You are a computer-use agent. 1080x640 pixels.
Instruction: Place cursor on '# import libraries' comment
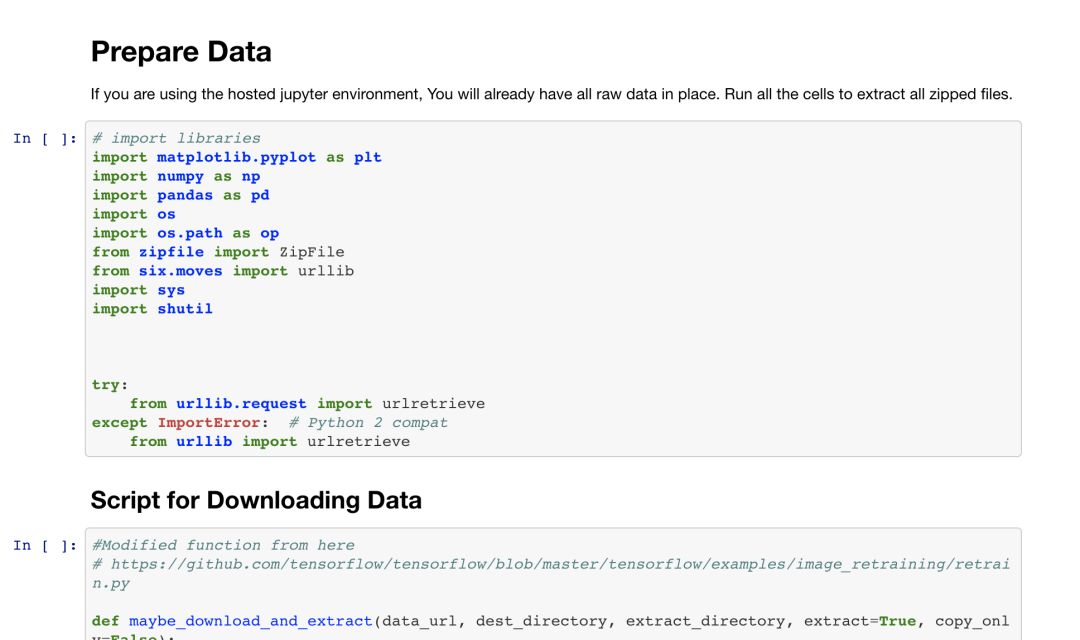click(x=176, y=138)
